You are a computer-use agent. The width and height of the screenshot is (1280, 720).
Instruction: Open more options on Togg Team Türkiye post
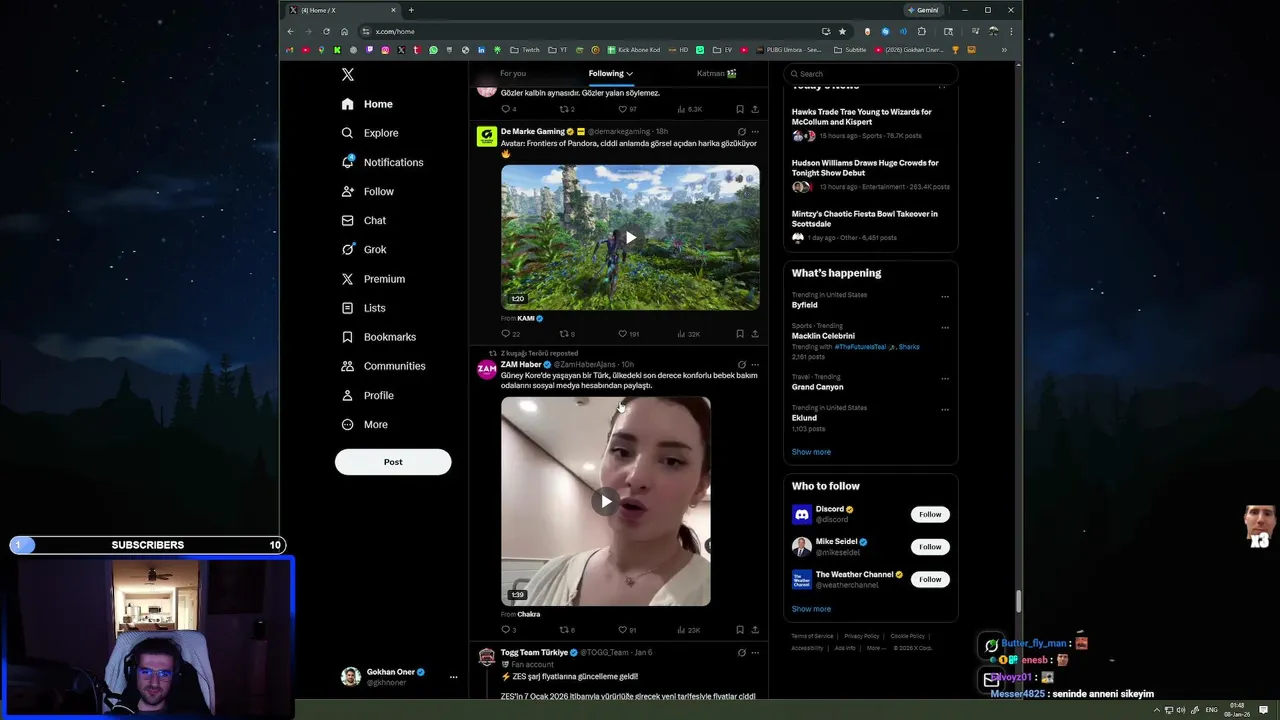pos(755,653)
